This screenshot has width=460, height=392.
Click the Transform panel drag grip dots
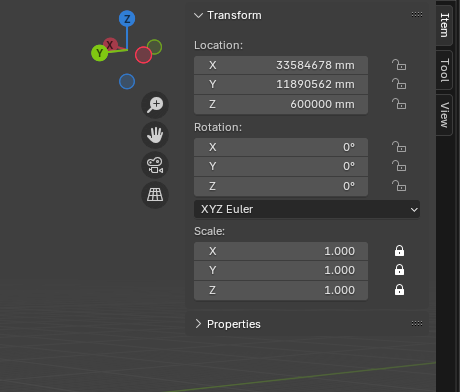click(417, 15)
